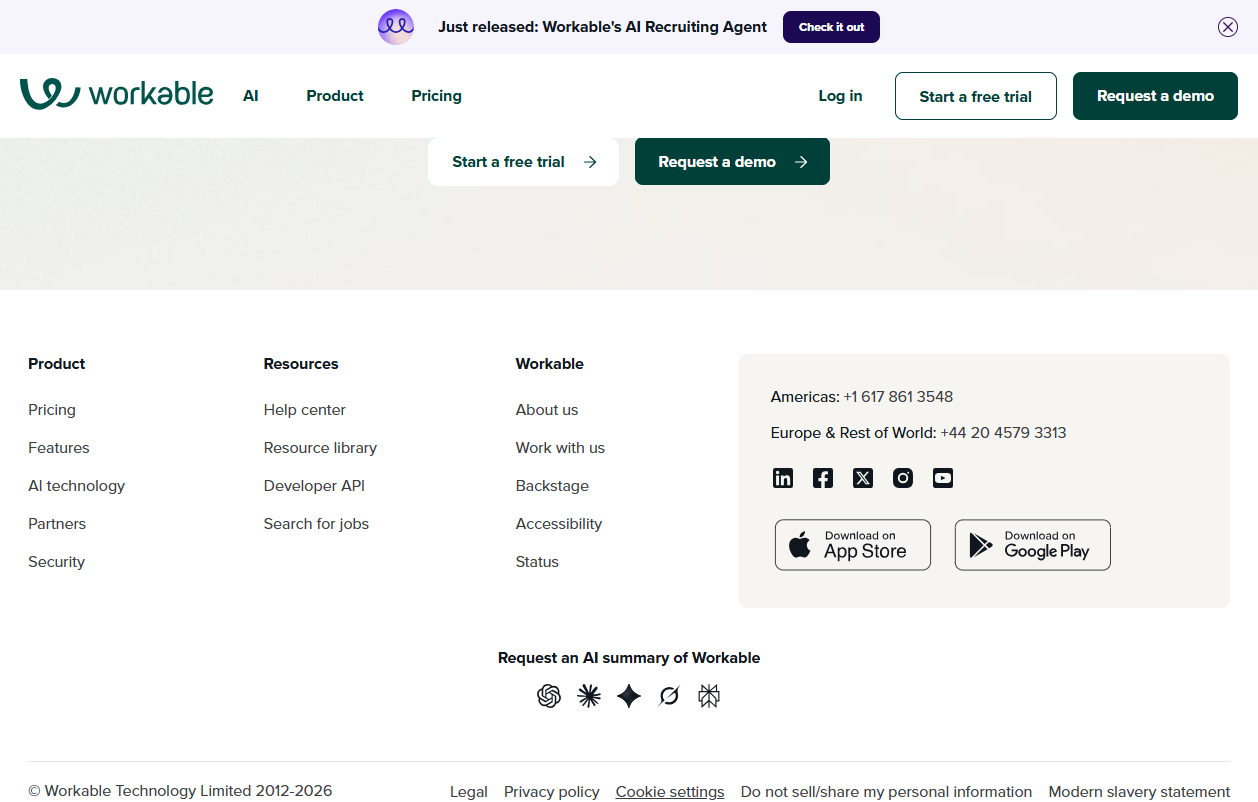
Task: Click hero 'Start a free trial' arrow button
Action: tap(523, 162)
